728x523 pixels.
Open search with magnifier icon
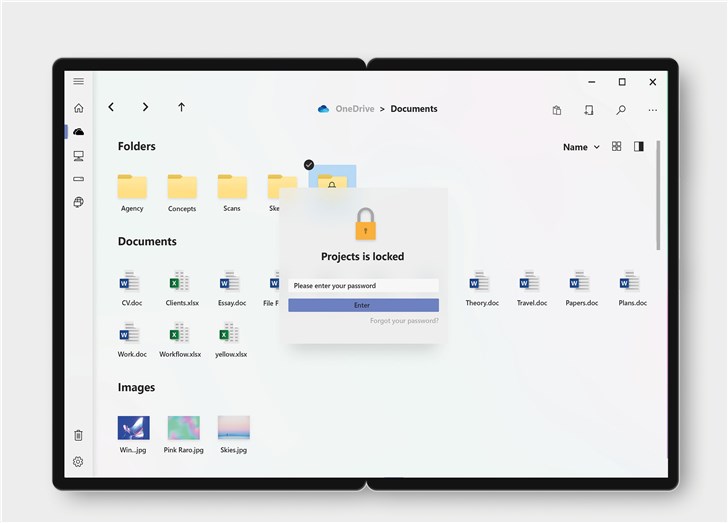[x=621, y=110]
